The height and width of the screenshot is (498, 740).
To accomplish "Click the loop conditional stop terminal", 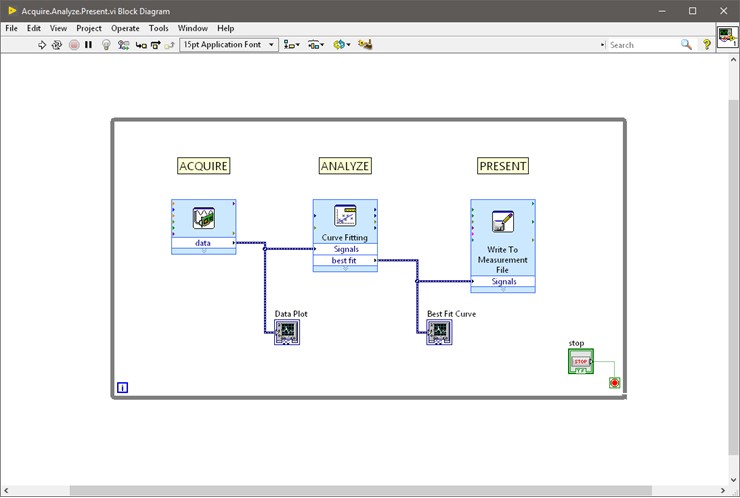I will click(614, 383).
